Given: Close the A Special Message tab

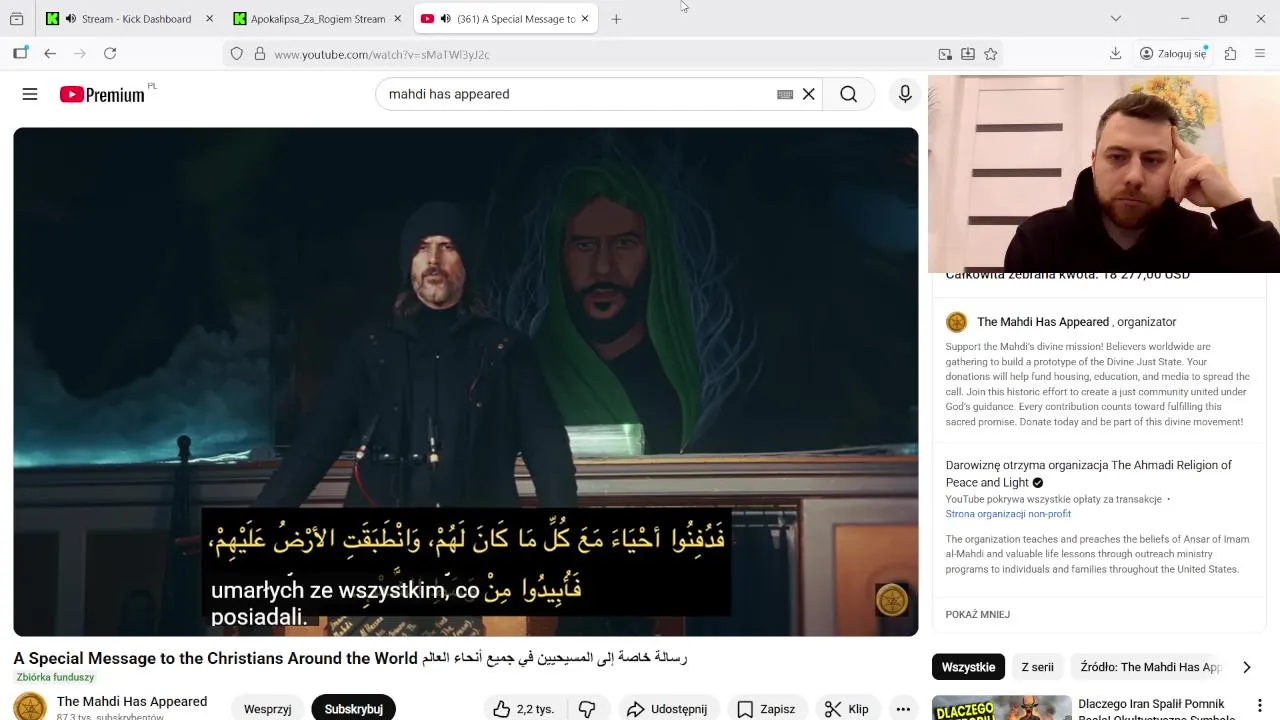Looking at the screenshot, I should [585, 19].
